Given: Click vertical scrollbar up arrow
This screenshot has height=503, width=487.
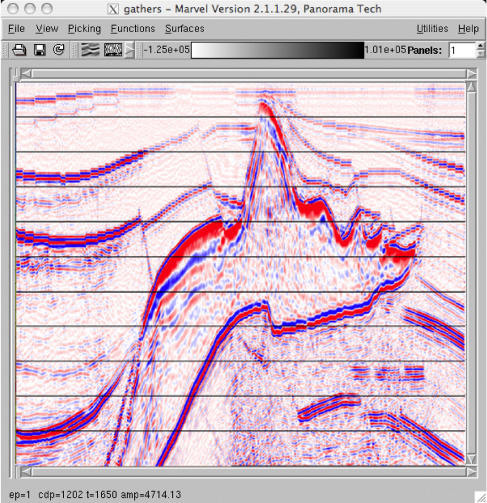Looking at the screenshot, I should [471, 87].
